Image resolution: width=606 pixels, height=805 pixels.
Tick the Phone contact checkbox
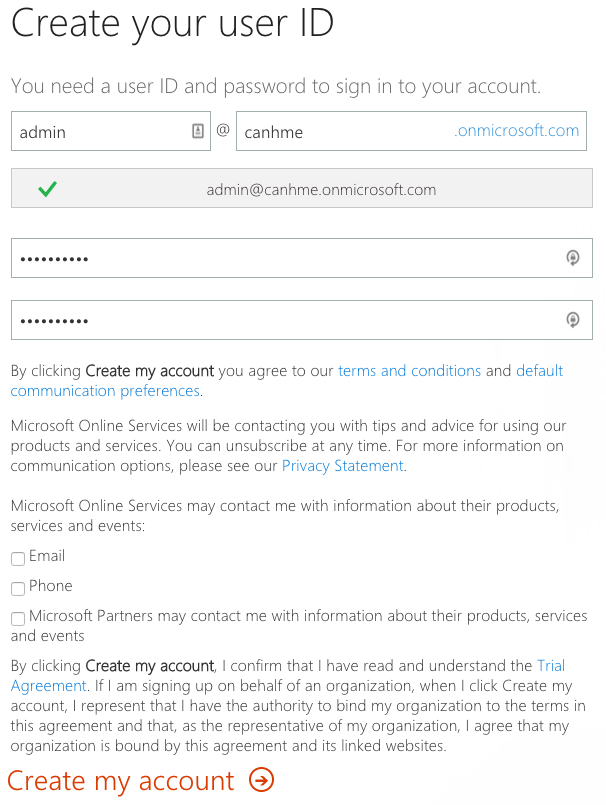pyautogui.click(x=18, y=588)
